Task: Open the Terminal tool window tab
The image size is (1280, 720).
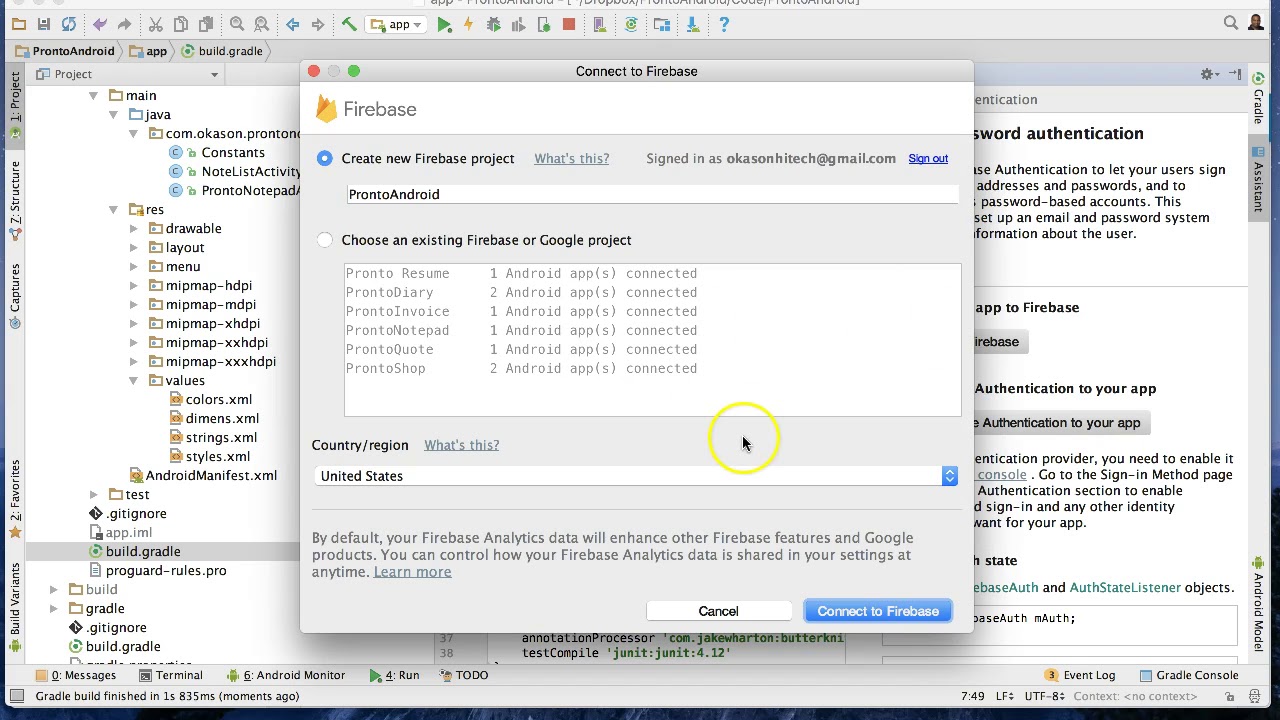Action: point(170,675)
